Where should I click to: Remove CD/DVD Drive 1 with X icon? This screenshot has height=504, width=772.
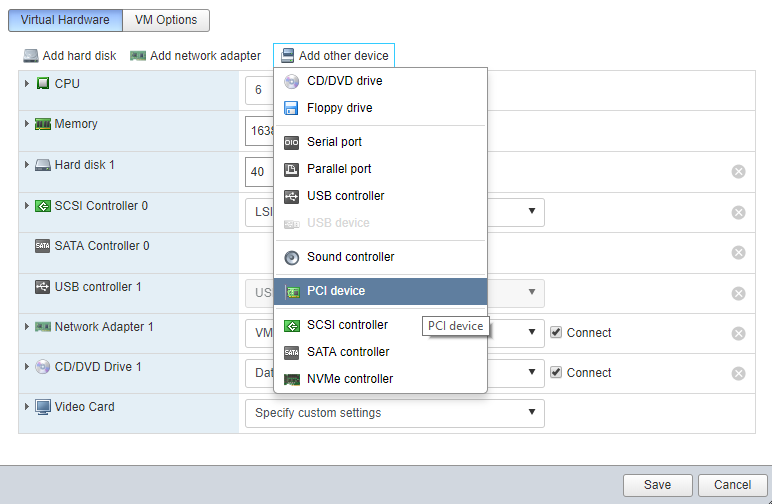(738, 374)
